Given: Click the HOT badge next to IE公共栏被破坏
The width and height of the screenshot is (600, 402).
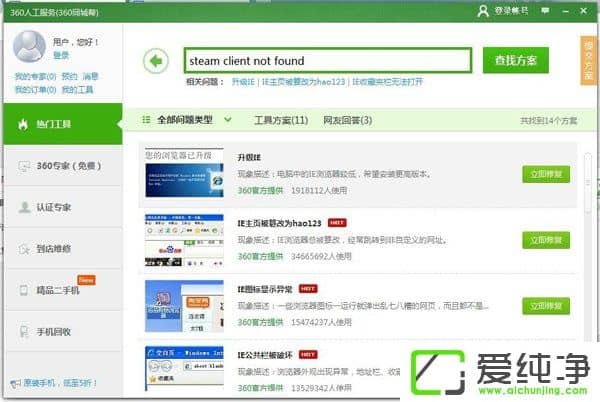Looking at the screenshot, I should 308,355.
